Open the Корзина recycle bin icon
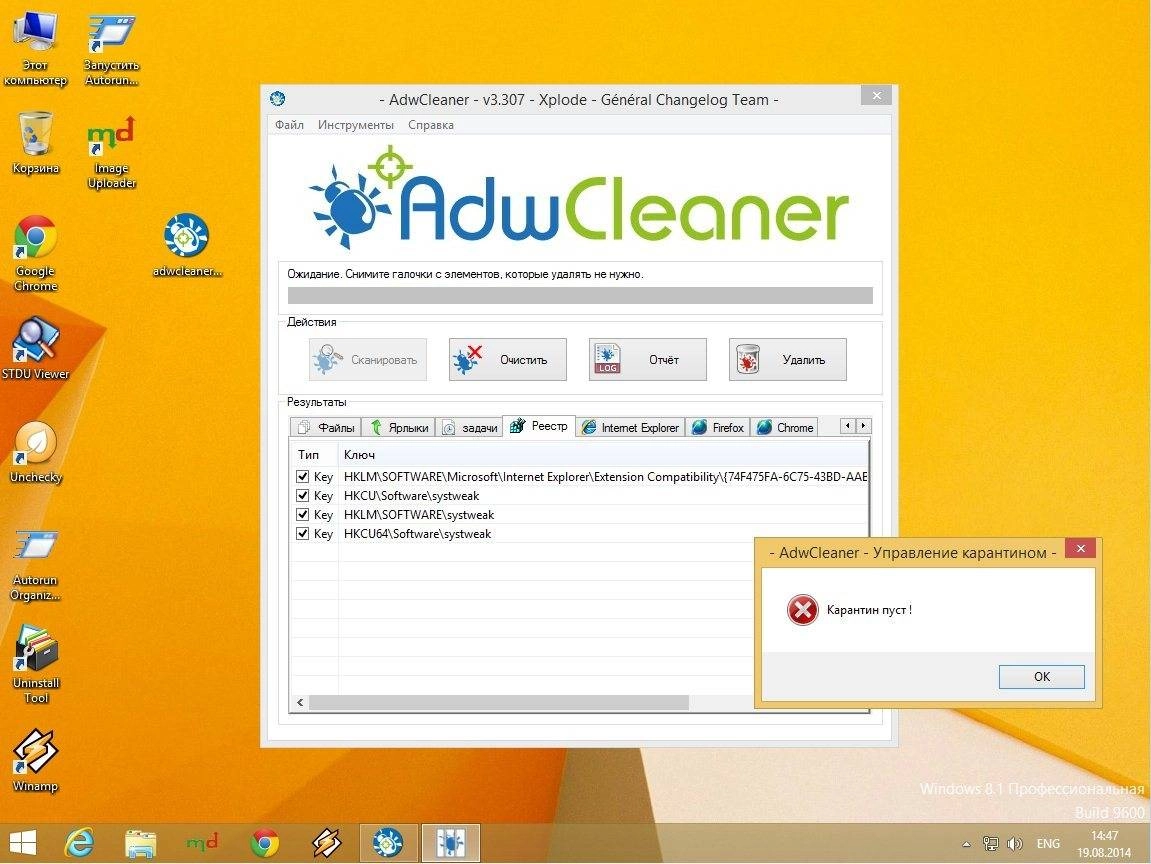Screen dimensions: 1151x864 (x=35, y=143)
